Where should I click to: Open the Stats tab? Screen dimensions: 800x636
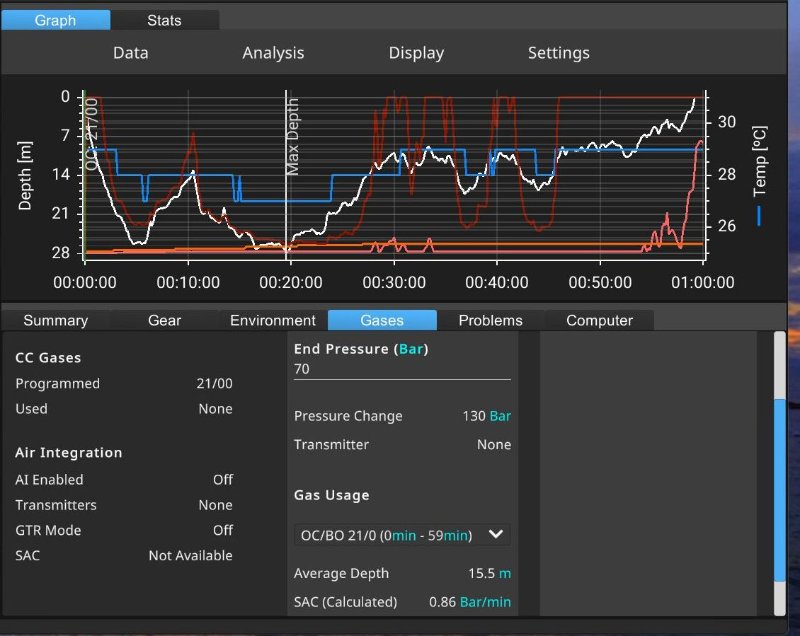pyautogui.click(x=164, y=20)
